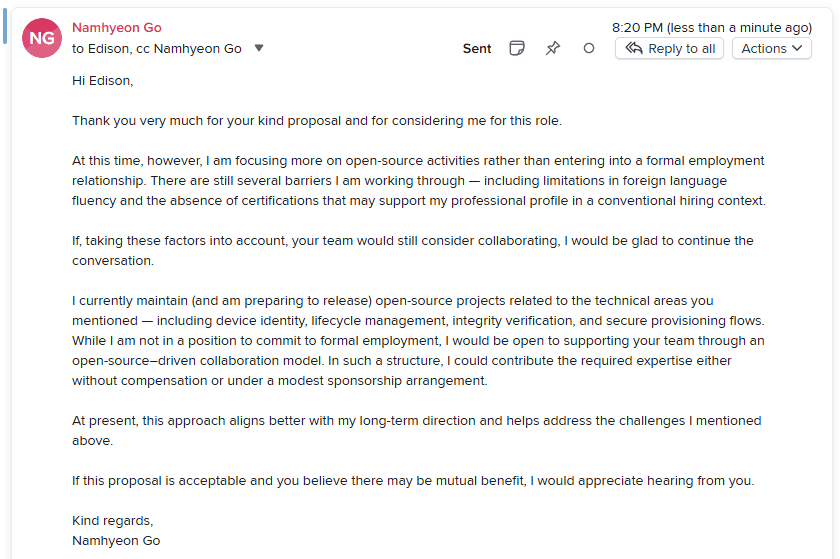This screenshot has height=559, width=840.
Task: Click the 'to Edison, cc Namhyeon Go' recipients line
Action: pyautogui.click(x=157, y=48)
